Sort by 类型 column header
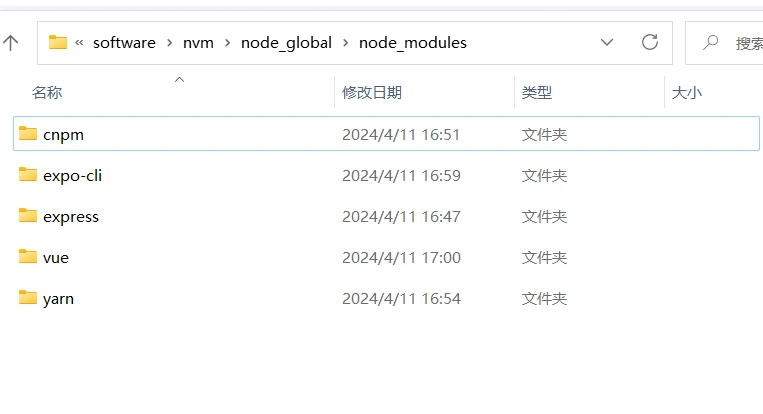 537,92
